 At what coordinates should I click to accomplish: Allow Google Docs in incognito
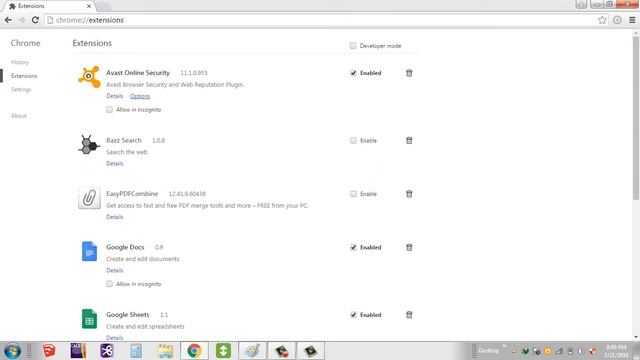(x=109, y=284)
